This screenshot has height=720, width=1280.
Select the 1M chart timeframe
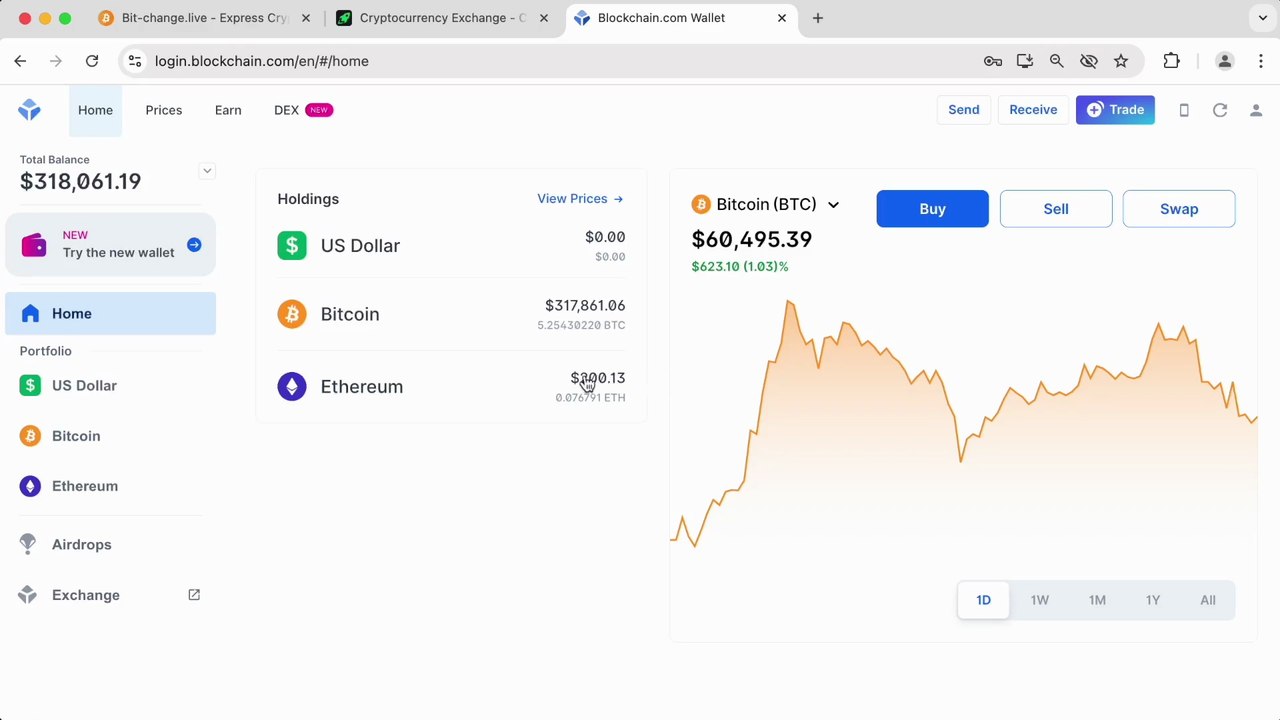click(1097, 600)
